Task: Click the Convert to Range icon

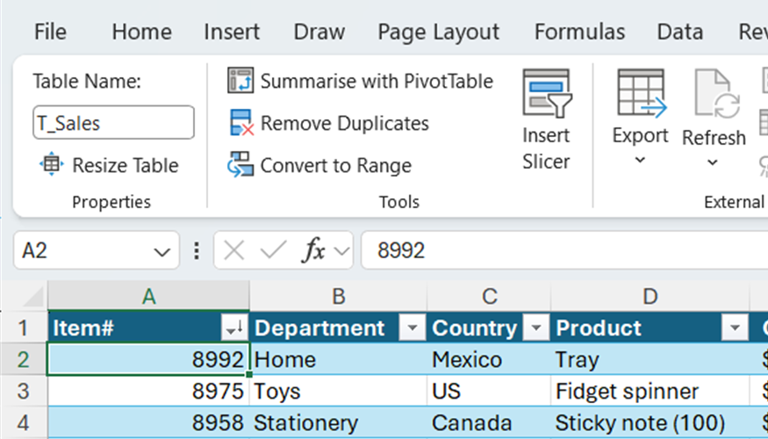Action: tap(240, 165)
